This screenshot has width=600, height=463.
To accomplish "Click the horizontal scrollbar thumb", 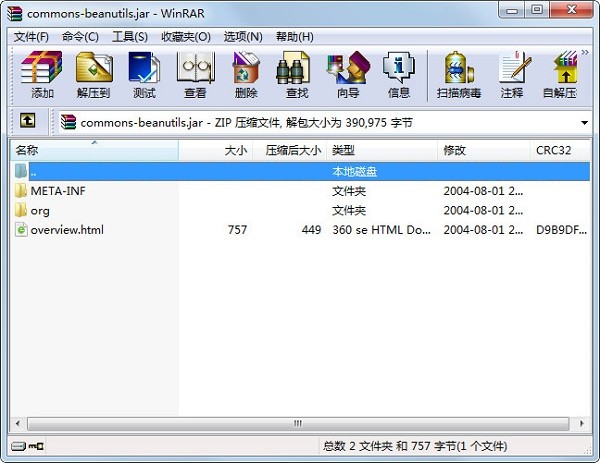I will [298, 424].
